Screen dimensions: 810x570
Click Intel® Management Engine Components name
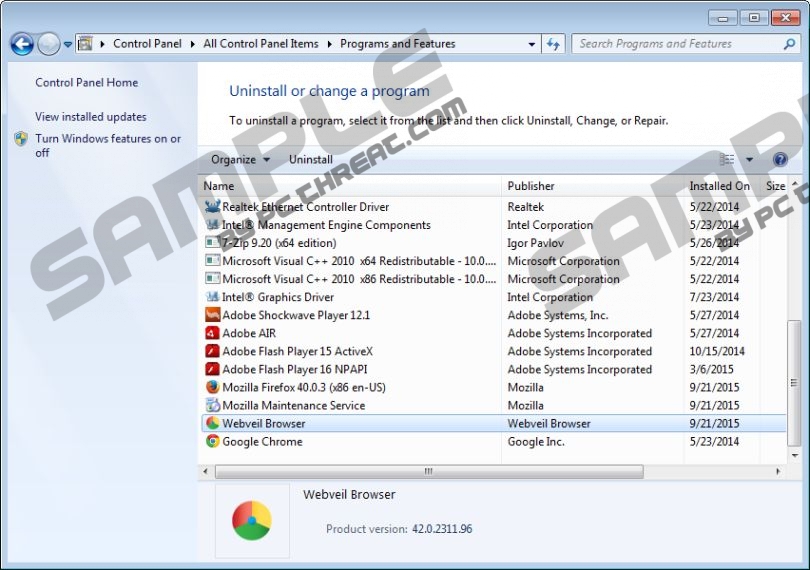click(326, 225)
